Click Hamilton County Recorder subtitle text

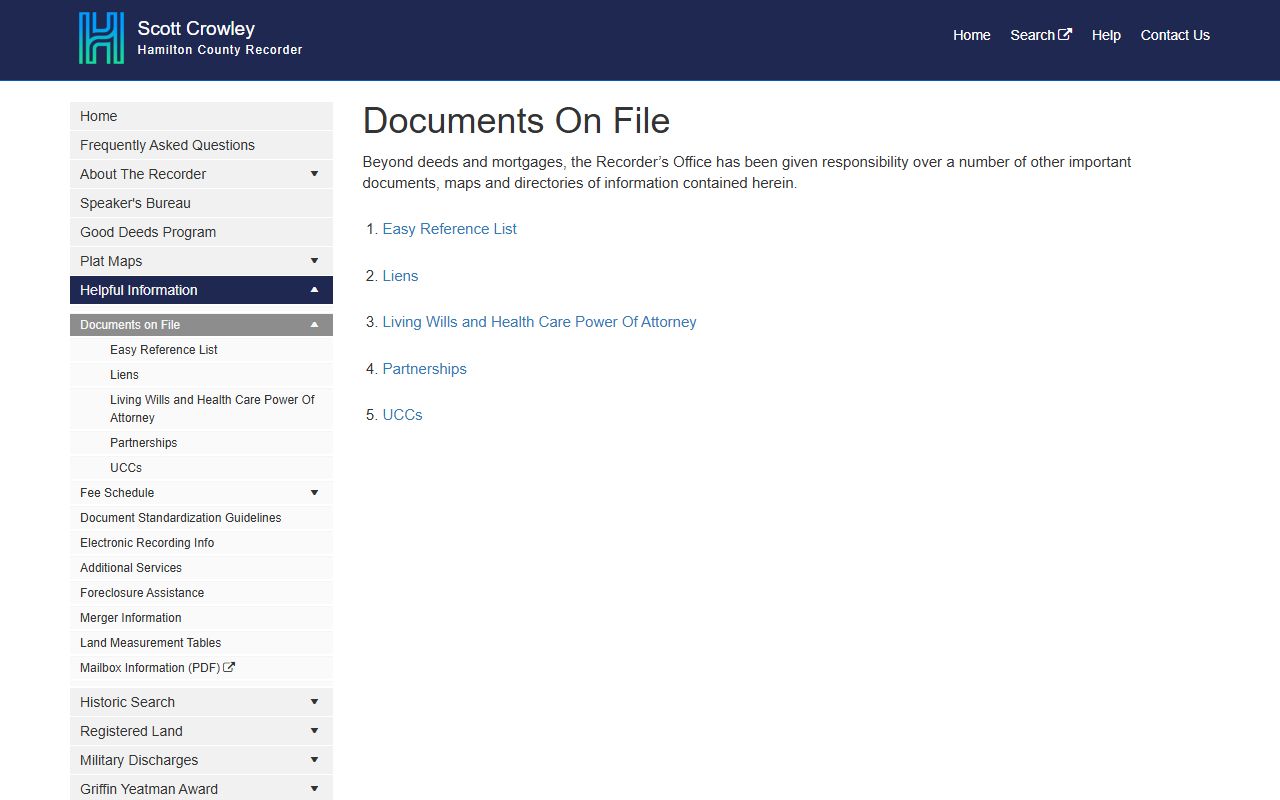[x=220, y=50]
